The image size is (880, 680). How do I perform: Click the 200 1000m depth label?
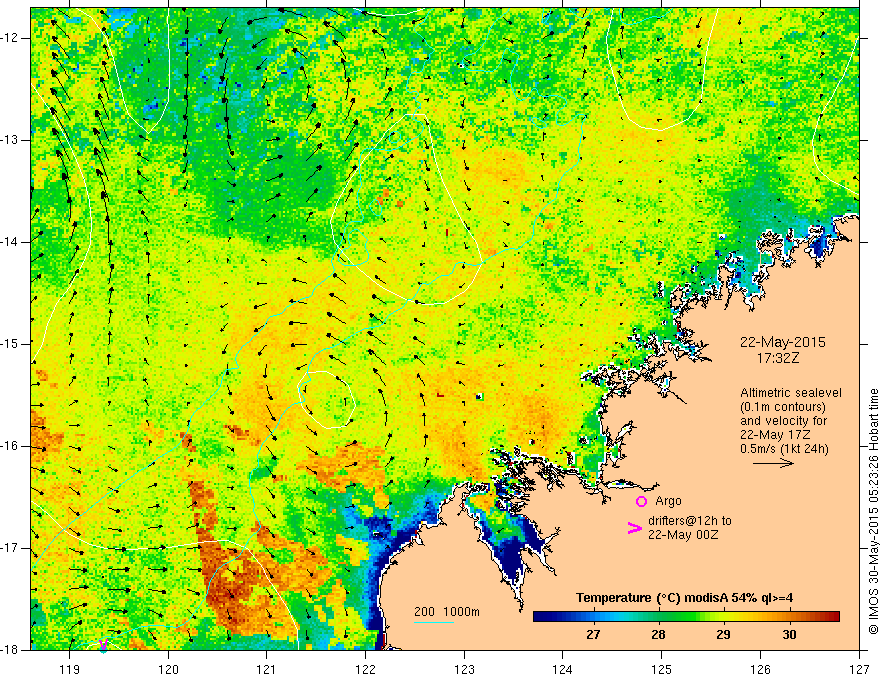pyautogui.click(x=447, y=611)
